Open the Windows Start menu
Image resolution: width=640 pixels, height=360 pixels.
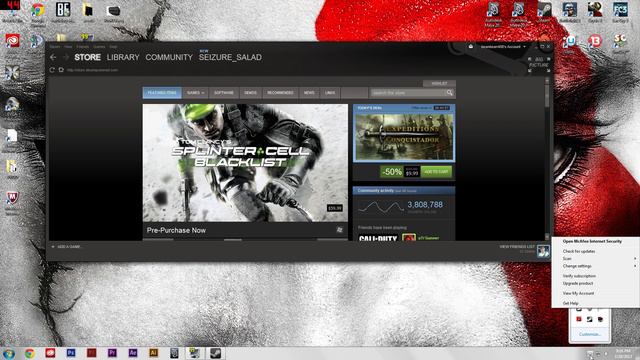9,353
